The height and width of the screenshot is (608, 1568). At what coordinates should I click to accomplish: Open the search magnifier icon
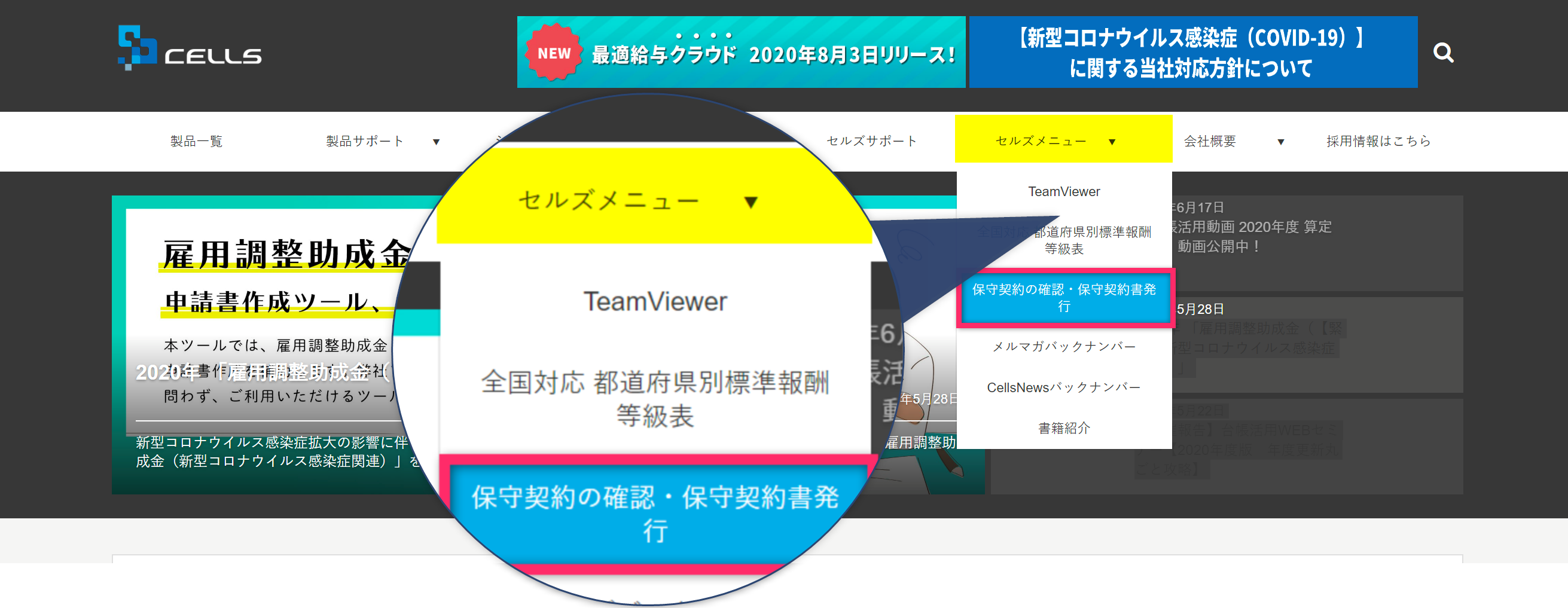pyautogui.click(x=1443, y=53)
